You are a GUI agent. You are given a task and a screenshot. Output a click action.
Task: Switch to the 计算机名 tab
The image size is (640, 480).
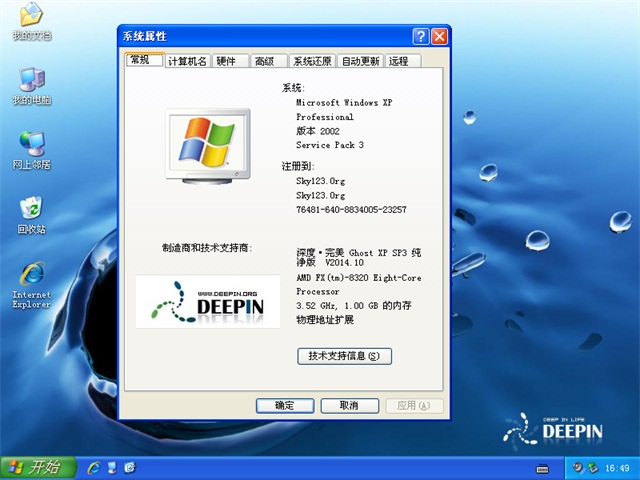(x=187, y=61)
